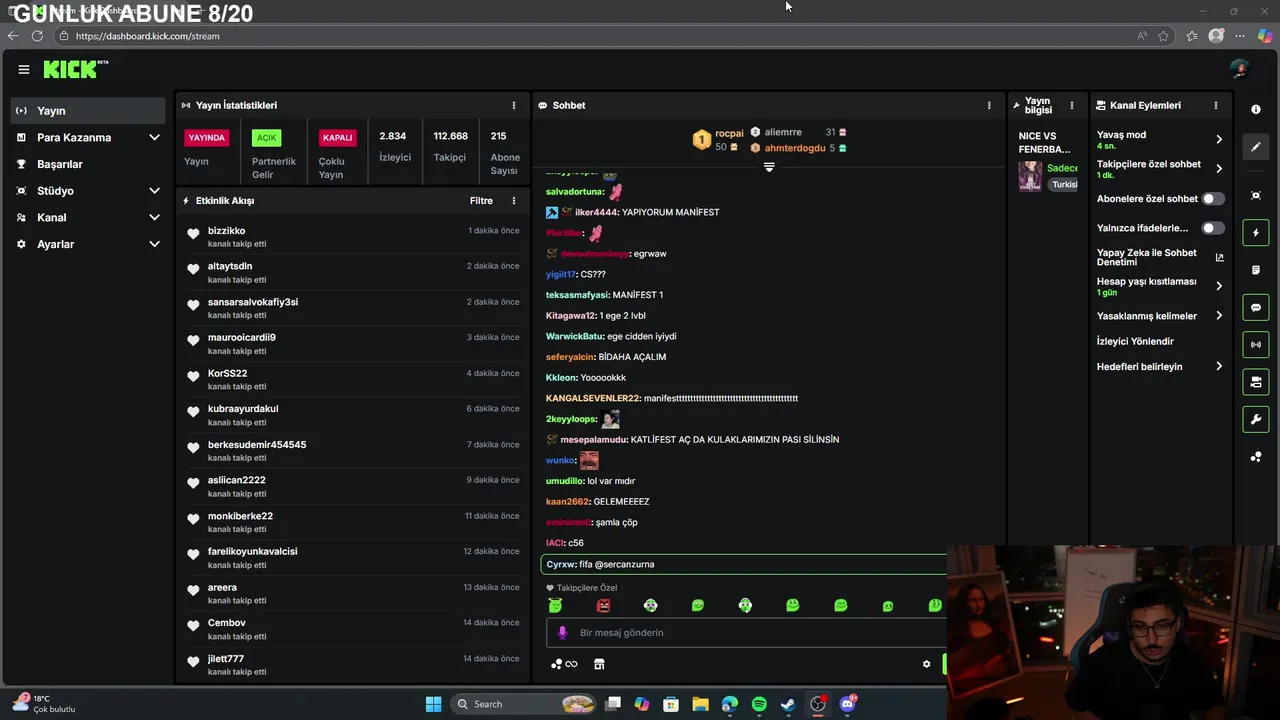
Task: Open the info icon in the right sidebar
Action: pos(1256,109)
